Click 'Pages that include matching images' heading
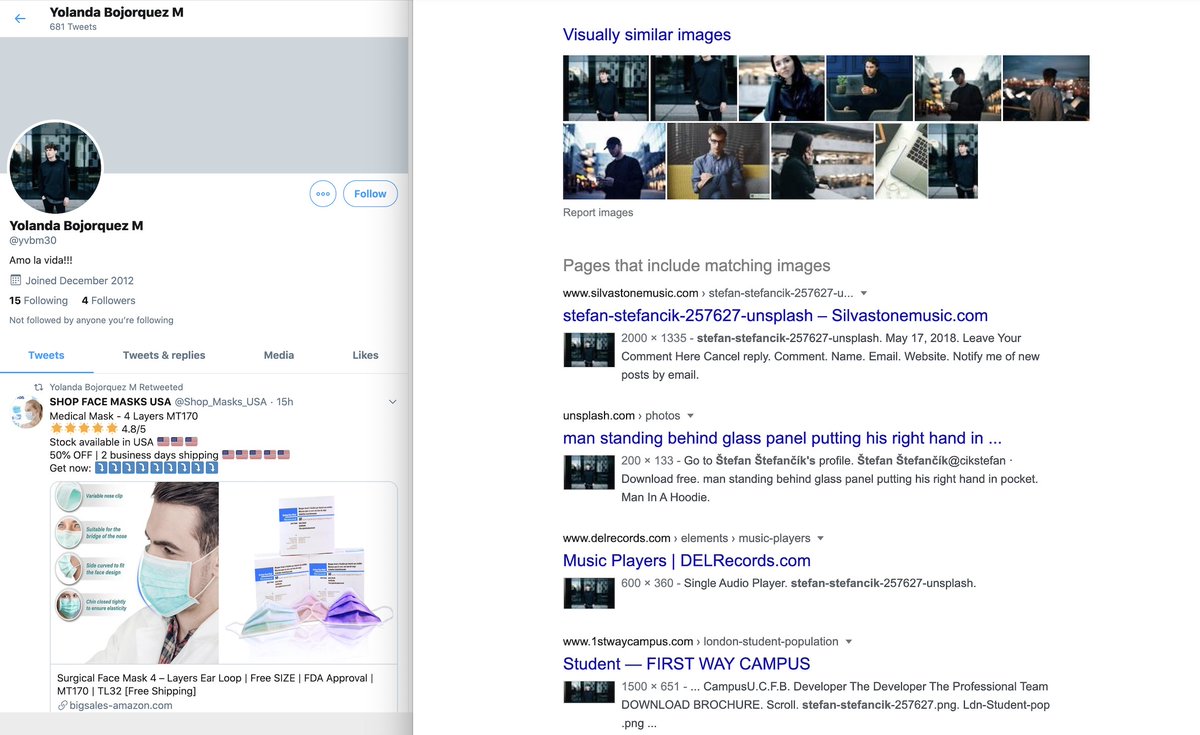 pyautogui.click(x=697, y=266)
